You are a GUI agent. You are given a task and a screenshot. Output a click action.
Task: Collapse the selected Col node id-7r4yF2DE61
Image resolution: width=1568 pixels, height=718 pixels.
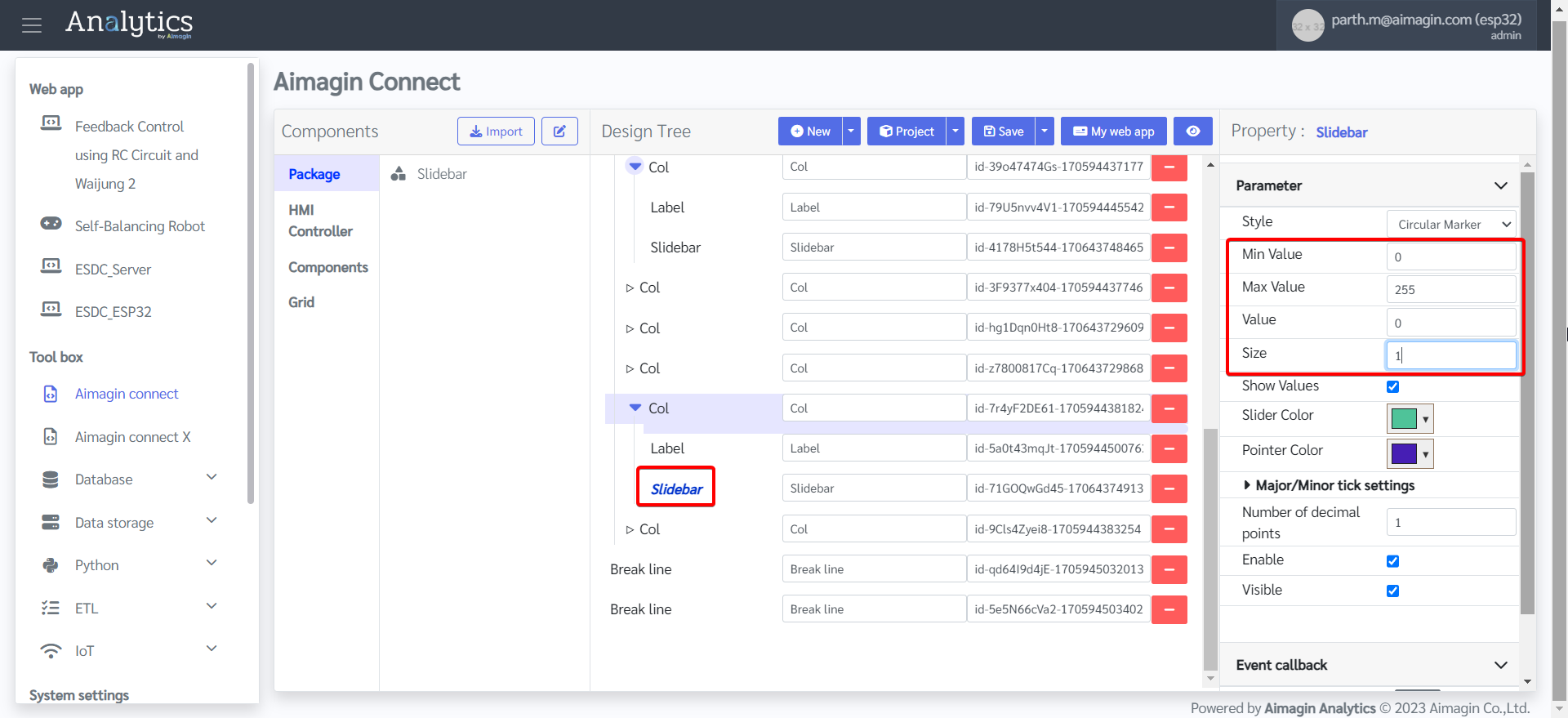click(635, 408)
